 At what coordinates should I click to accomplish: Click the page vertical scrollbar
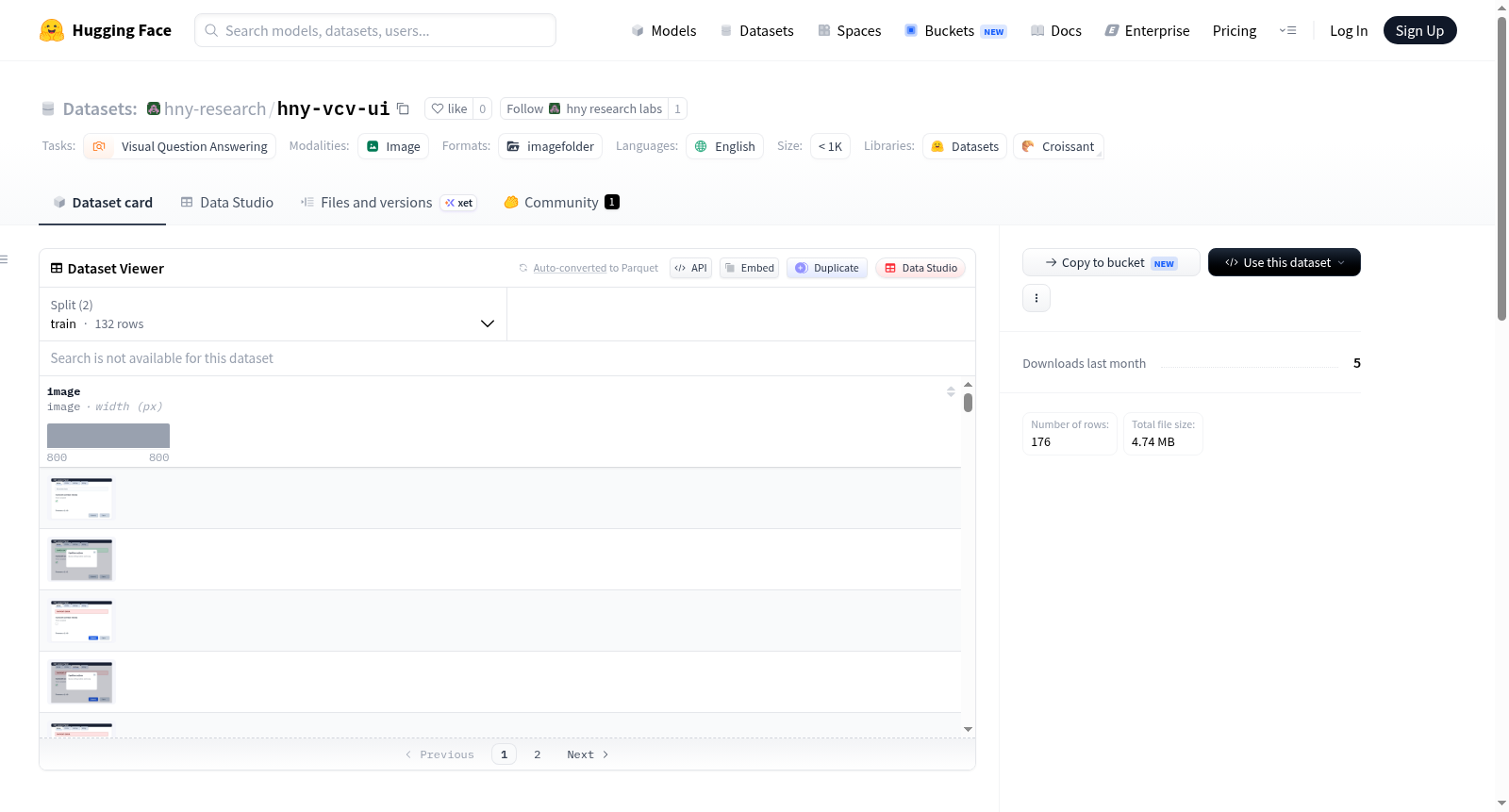(x=1501, y=168)
